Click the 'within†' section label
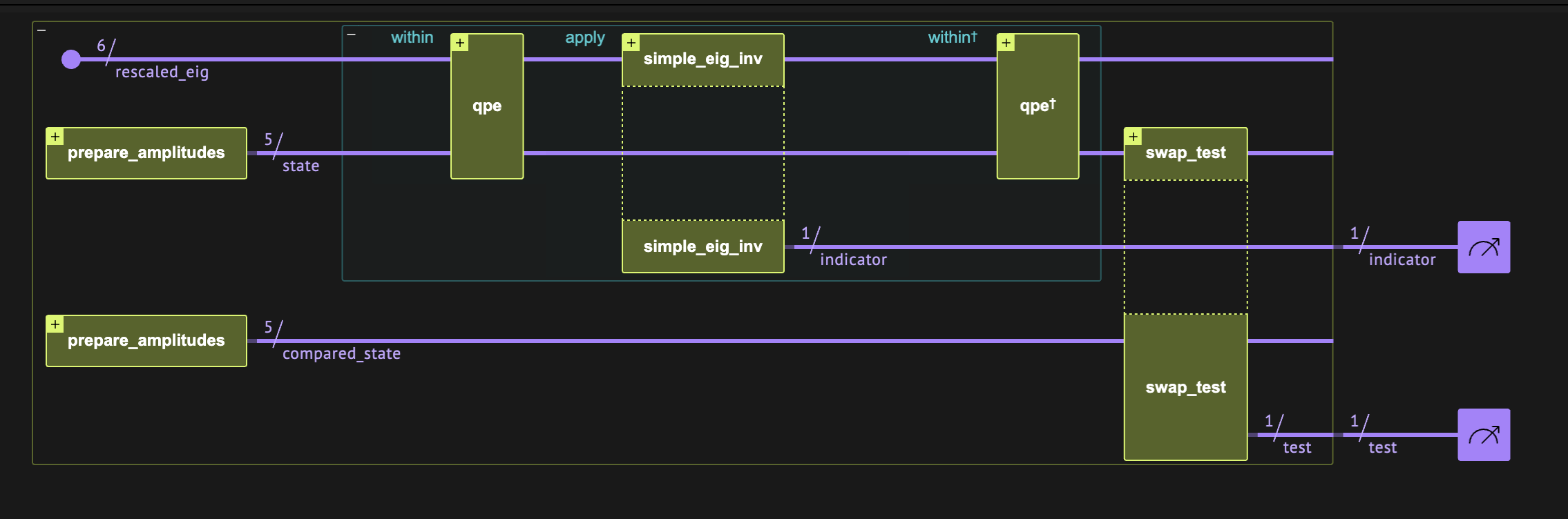 952,37
